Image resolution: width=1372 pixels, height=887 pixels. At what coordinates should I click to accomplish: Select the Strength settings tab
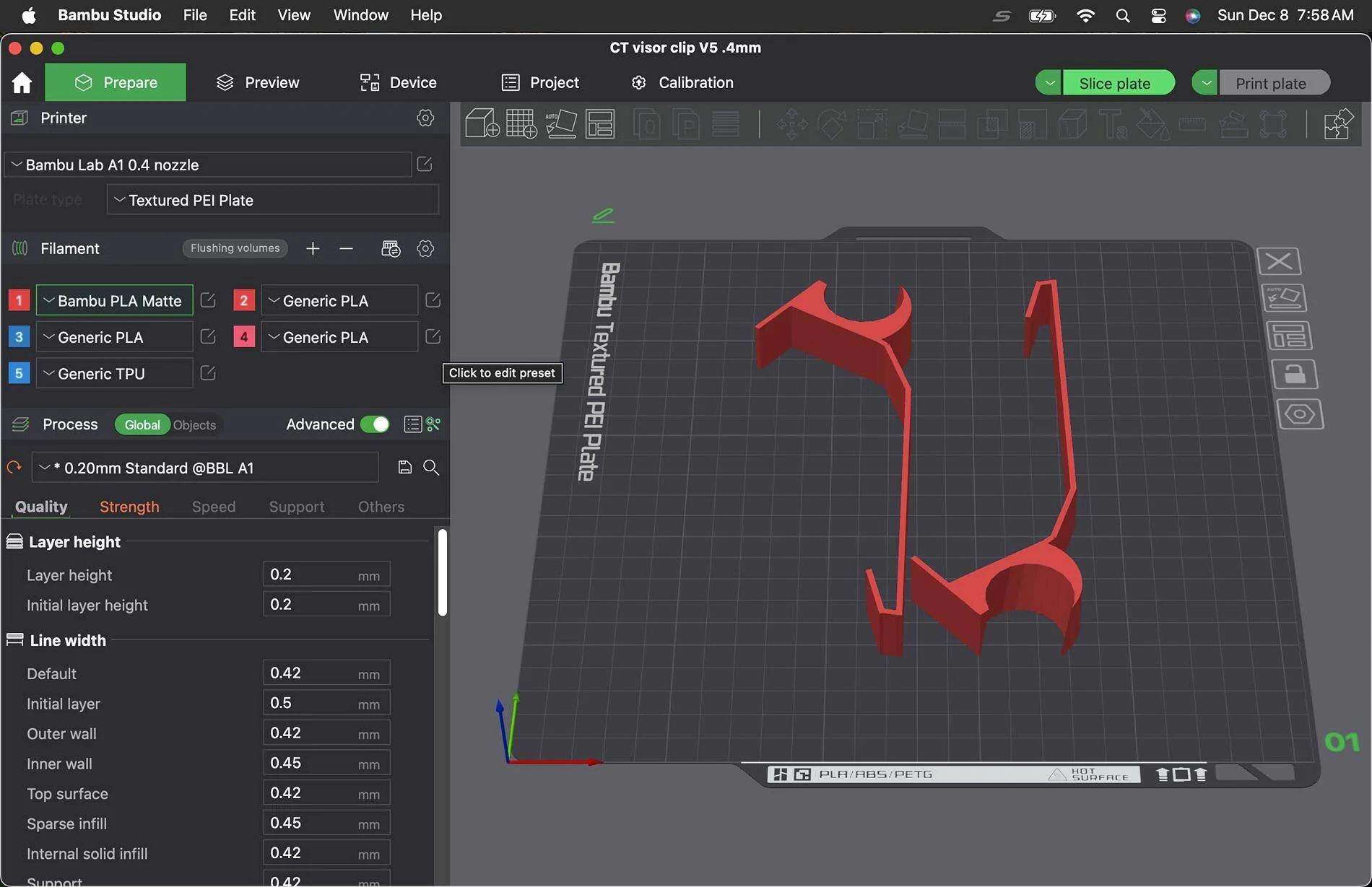(x=129, y=507)
